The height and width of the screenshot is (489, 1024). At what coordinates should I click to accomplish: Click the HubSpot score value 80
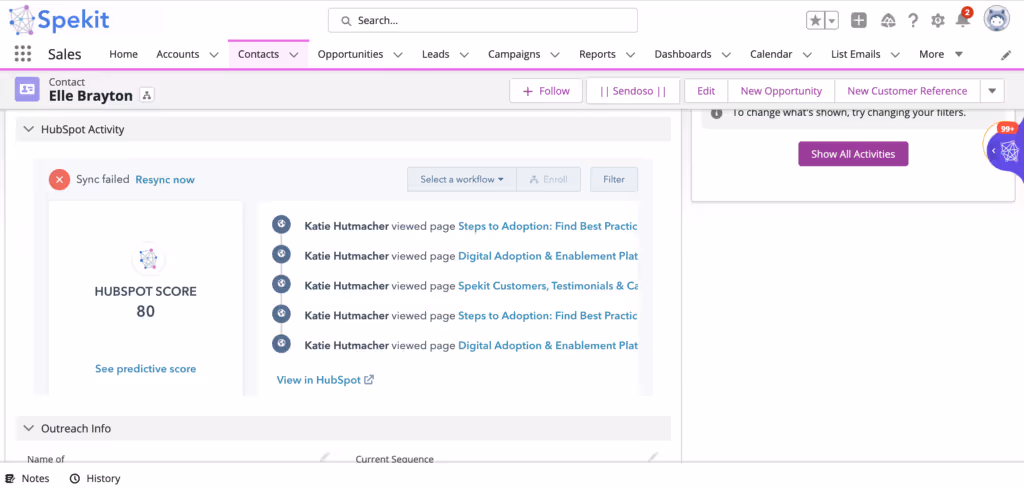(146, 311)
